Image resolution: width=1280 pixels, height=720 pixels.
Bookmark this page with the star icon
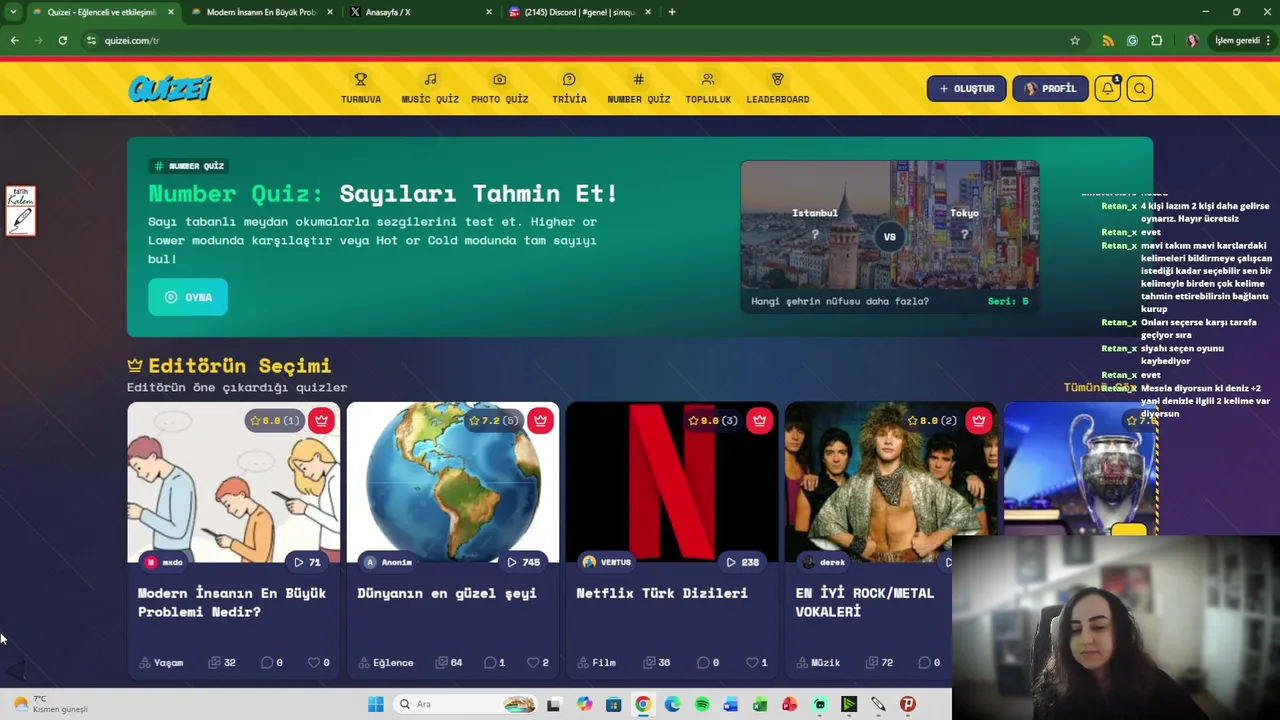(x=1075, y=40)
